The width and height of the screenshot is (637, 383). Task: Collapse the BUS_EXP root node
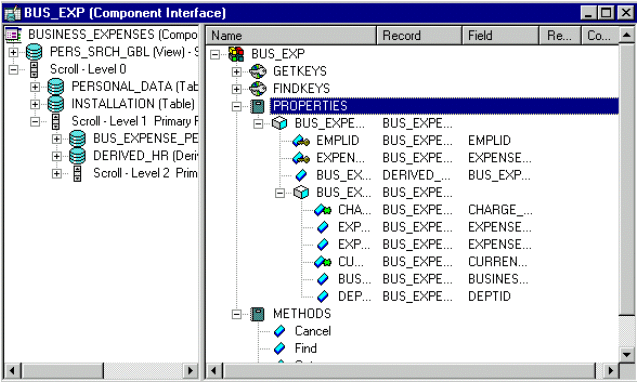coord(215,54)
